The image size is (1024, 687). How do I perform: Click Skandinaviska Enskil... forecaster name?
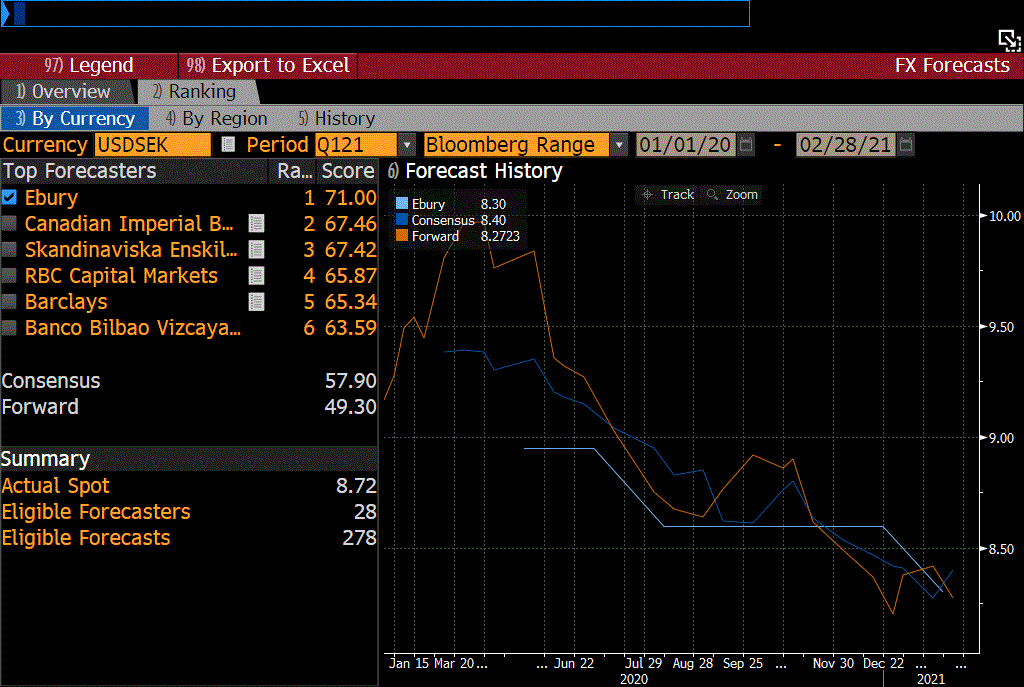pos(131,249)
